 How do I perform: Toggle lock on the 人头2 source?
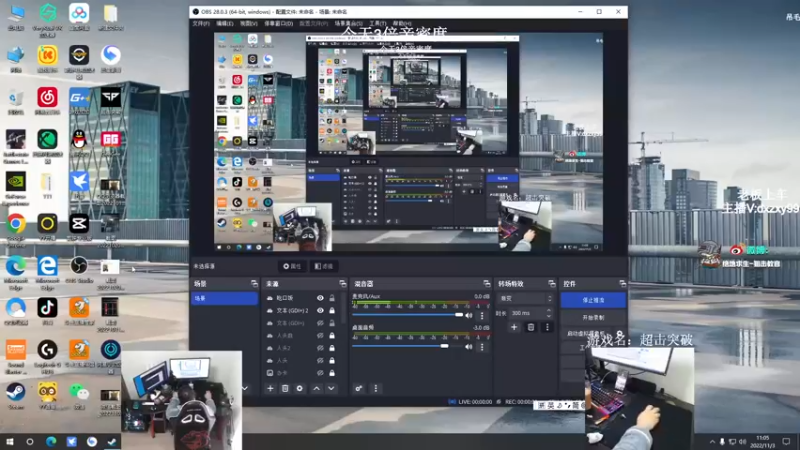click(x=332, y=348)
